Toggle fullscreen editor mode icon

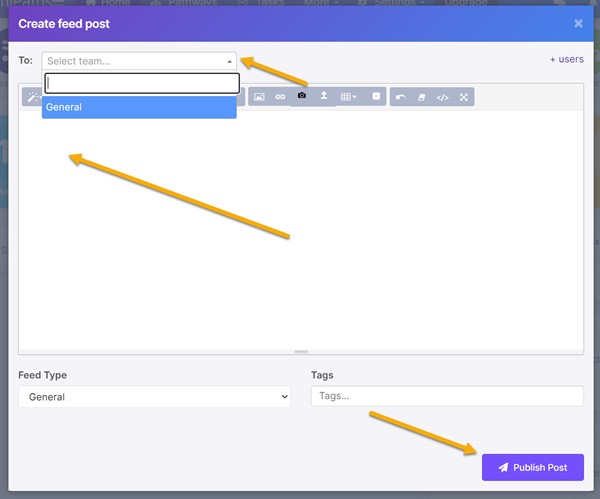(x=464, y=97)
